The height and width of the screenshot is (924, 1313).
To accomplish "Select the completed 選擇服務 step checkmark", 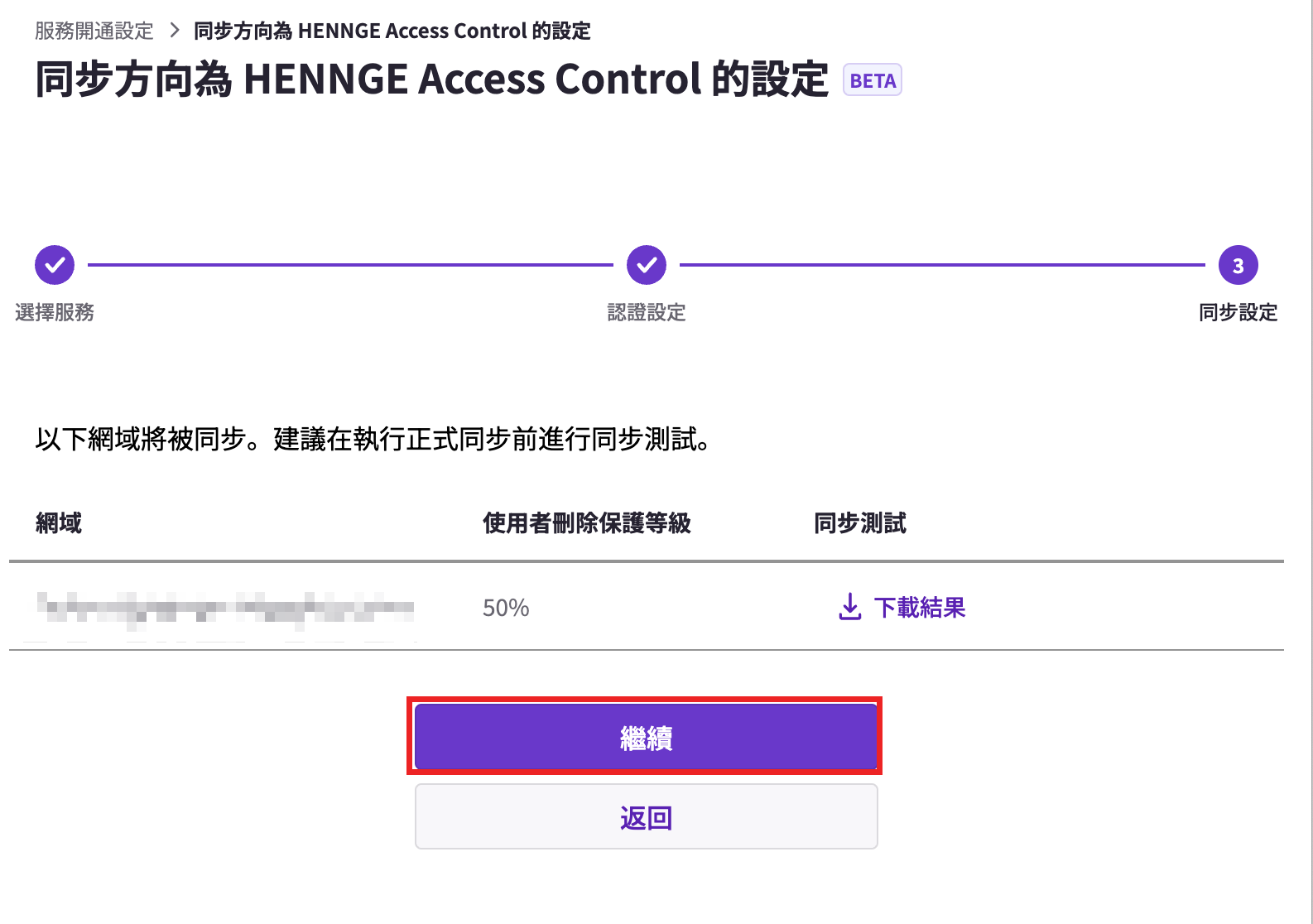I will coord(55,265).
